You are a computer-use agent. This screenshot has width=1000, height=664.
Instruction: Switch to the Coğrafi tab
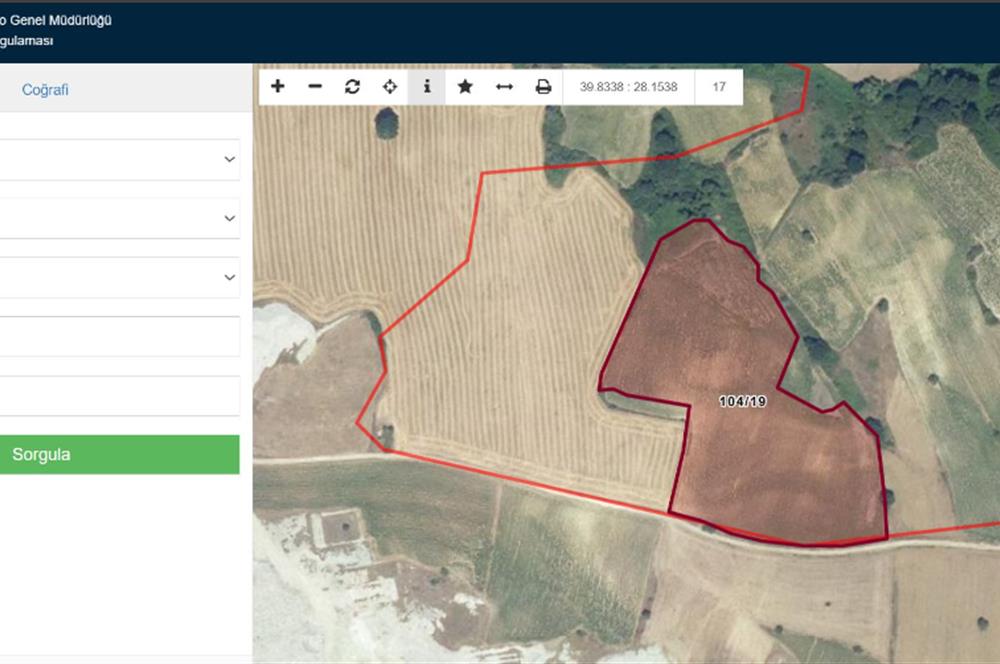coord(45,90)
